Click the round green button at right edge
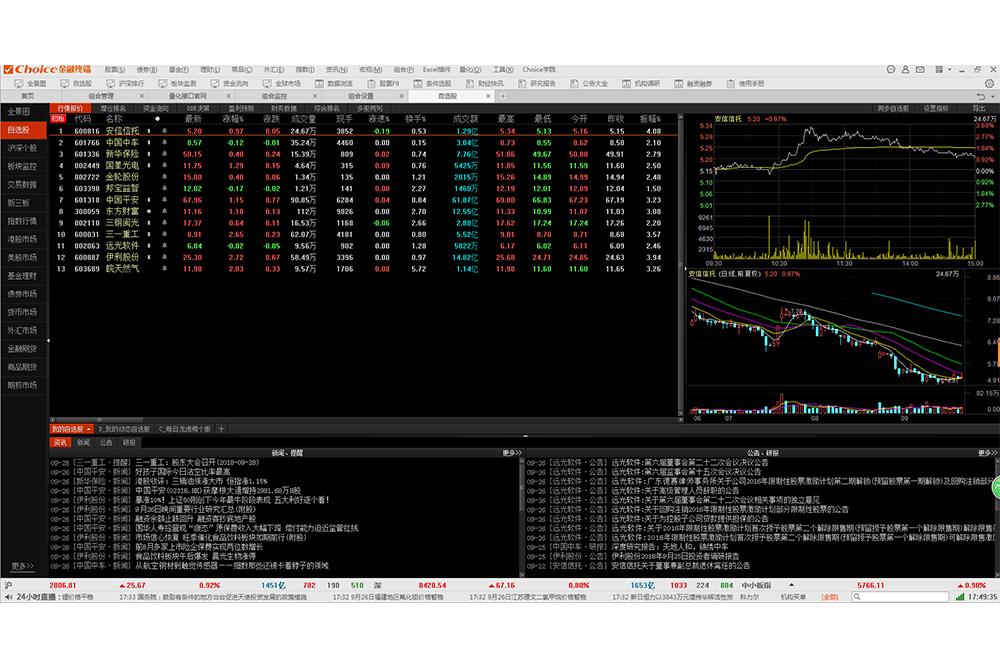 click(996, 488)
